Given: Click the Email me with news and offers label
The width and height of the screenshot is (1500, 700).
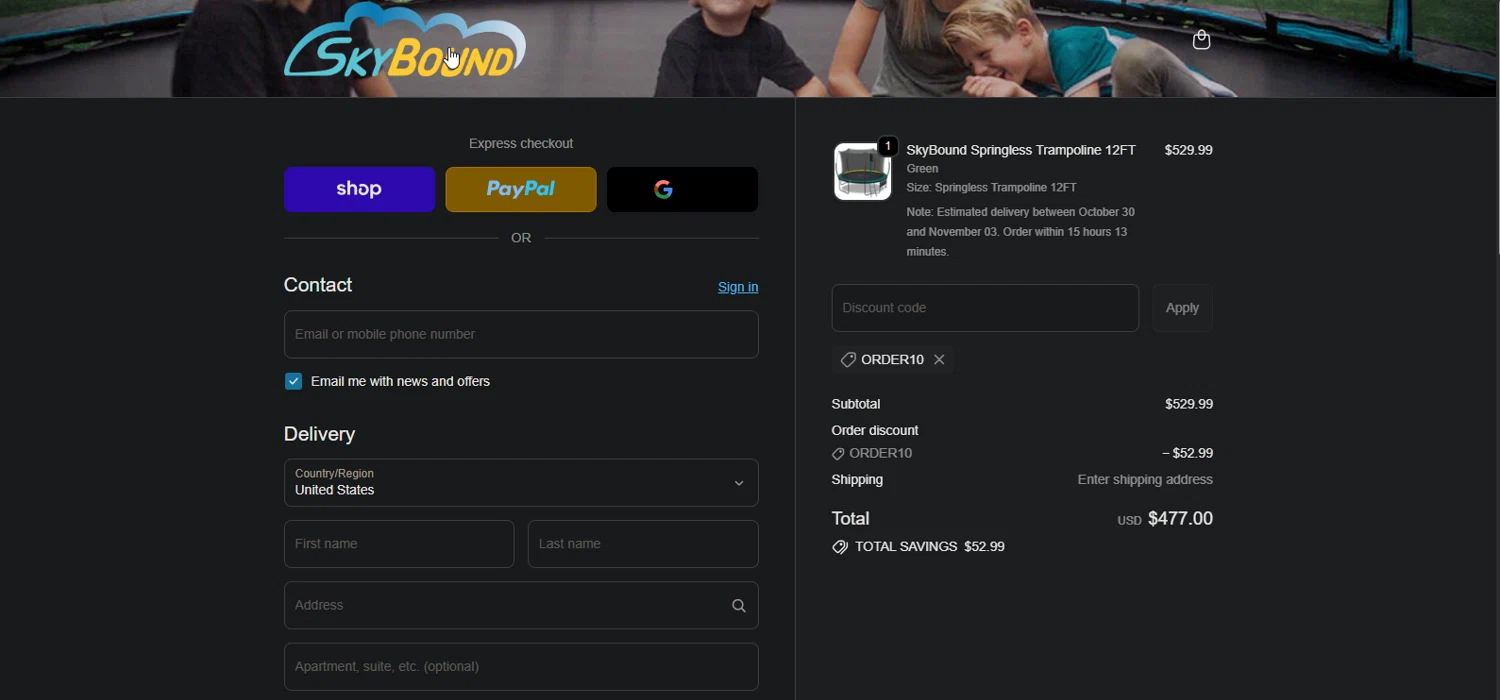Looking at the screenshot, I should tap(400, 381).
